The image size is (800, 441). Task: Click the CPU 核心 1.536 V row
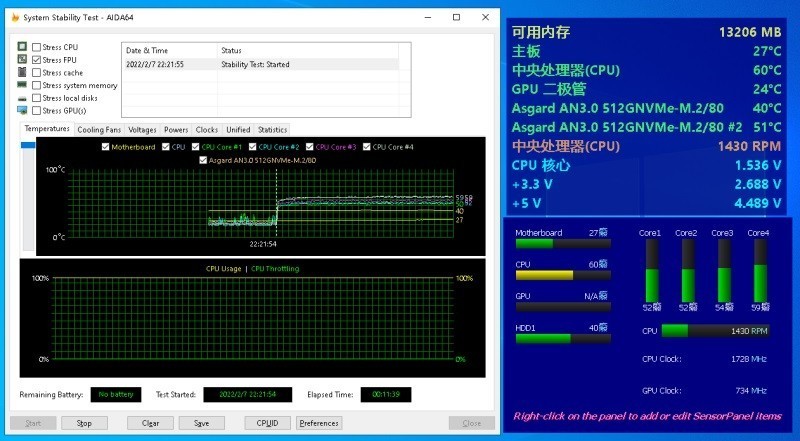646,165
